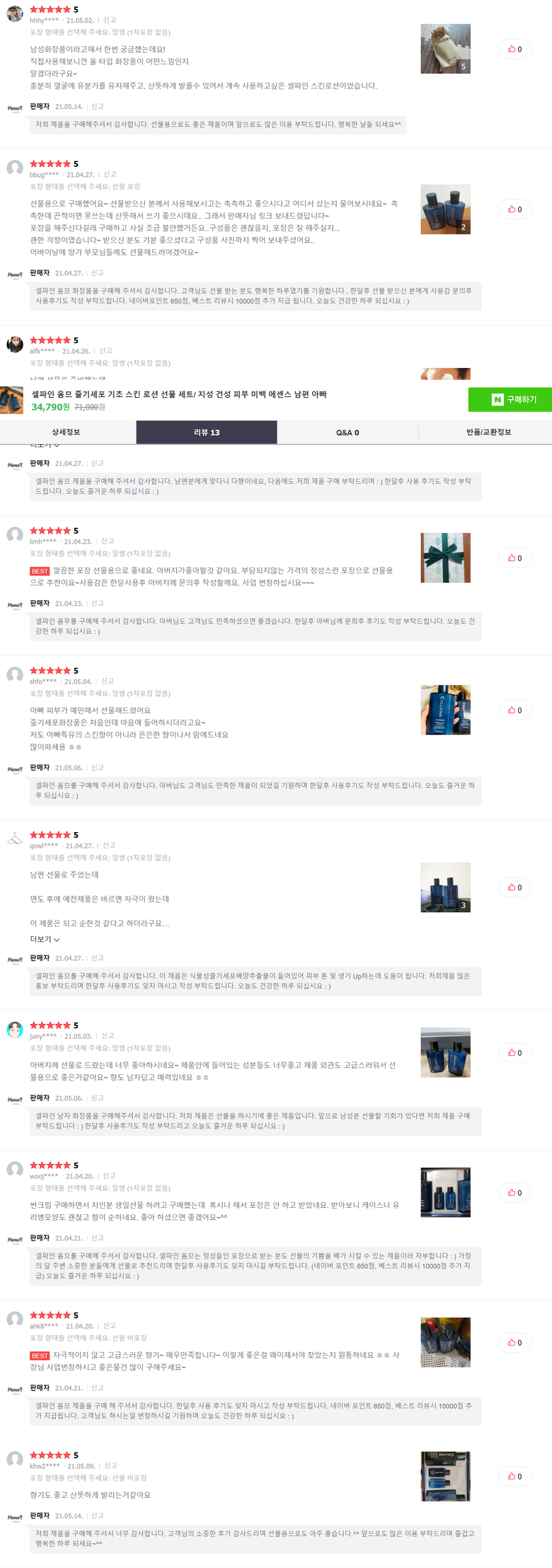
Task: Click thumbs-up on the bbug**** review
Action: pos(515,209)
